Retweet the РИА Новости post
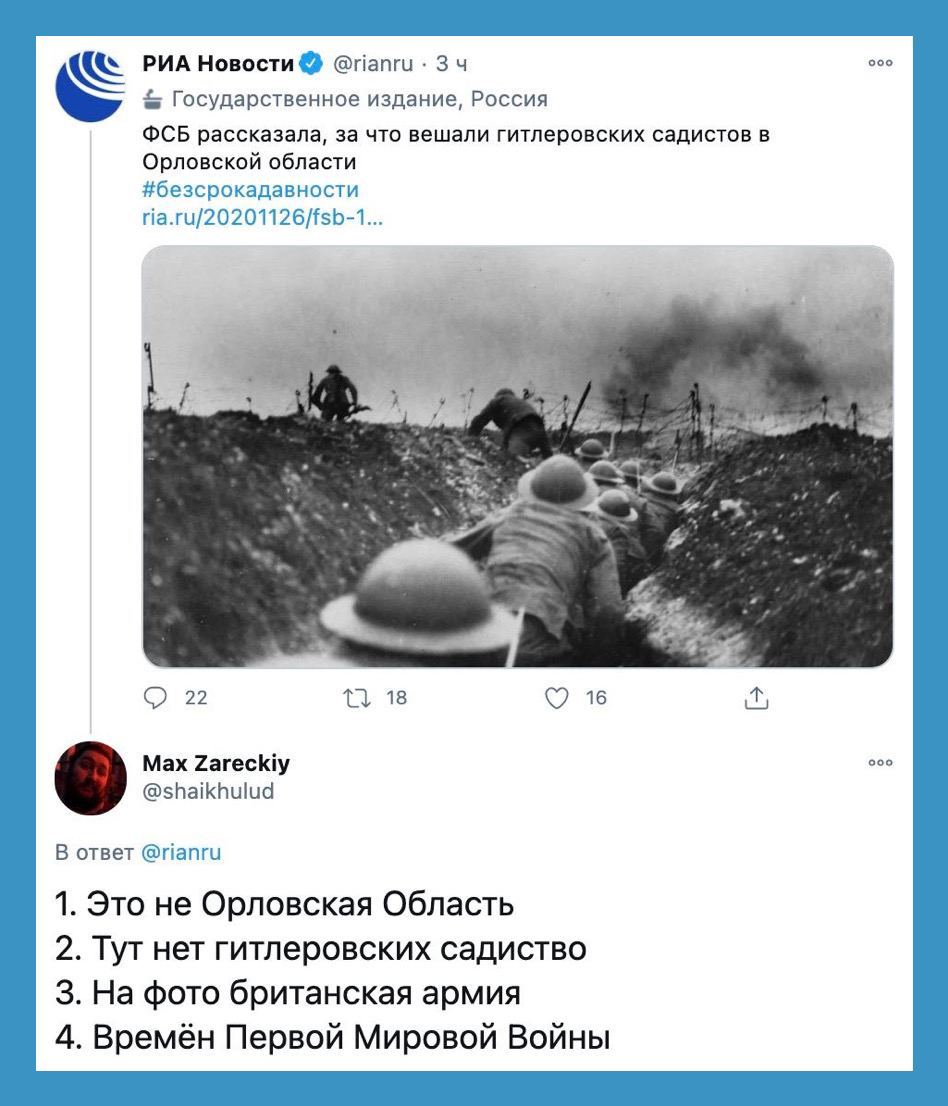948x1106 pixels. [x=356, y=698]
